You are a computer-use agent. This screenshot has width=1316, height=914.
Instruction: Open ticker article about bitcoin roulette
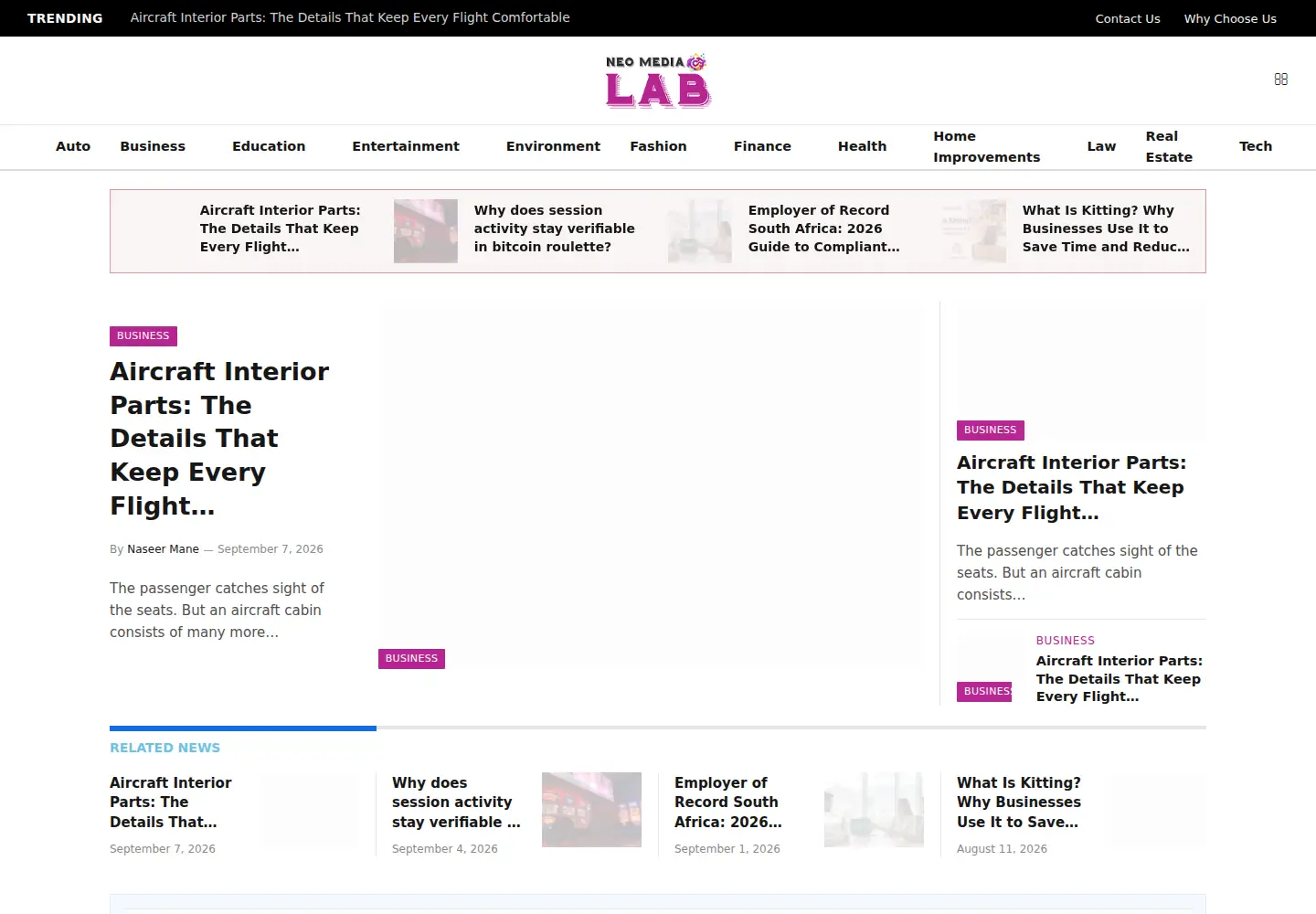tap(554, 228)
